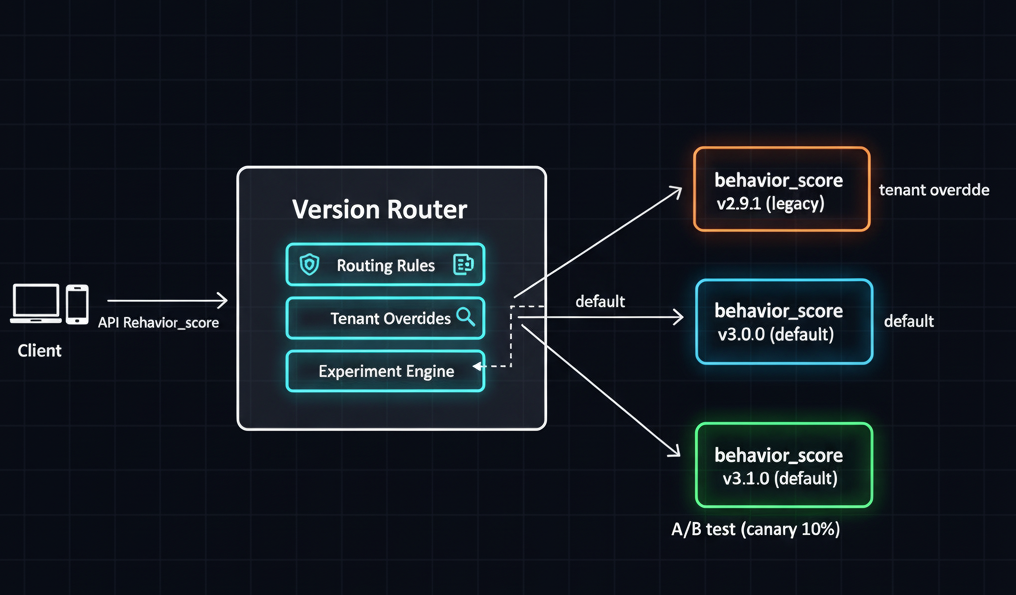Click the A/B test (canary 10%) caption
Viewport: 1016px width, 595px height.
click(755, 529)
